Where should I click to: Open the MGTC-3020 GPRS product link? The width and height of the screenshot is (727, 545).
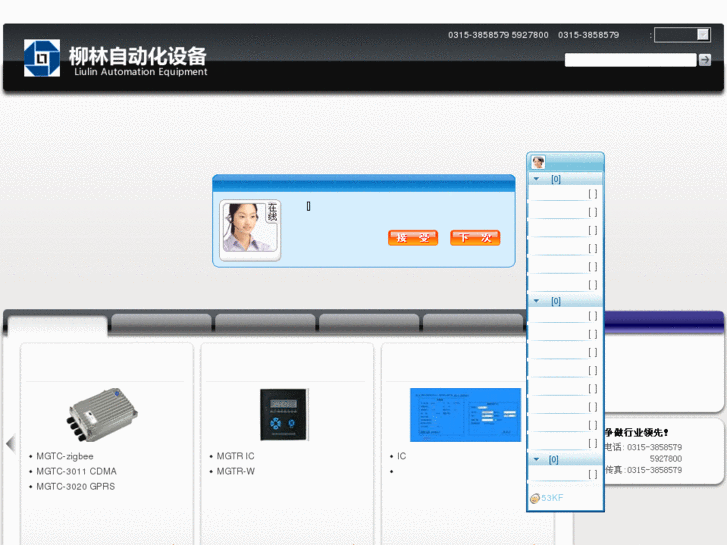tap(76, 487)
